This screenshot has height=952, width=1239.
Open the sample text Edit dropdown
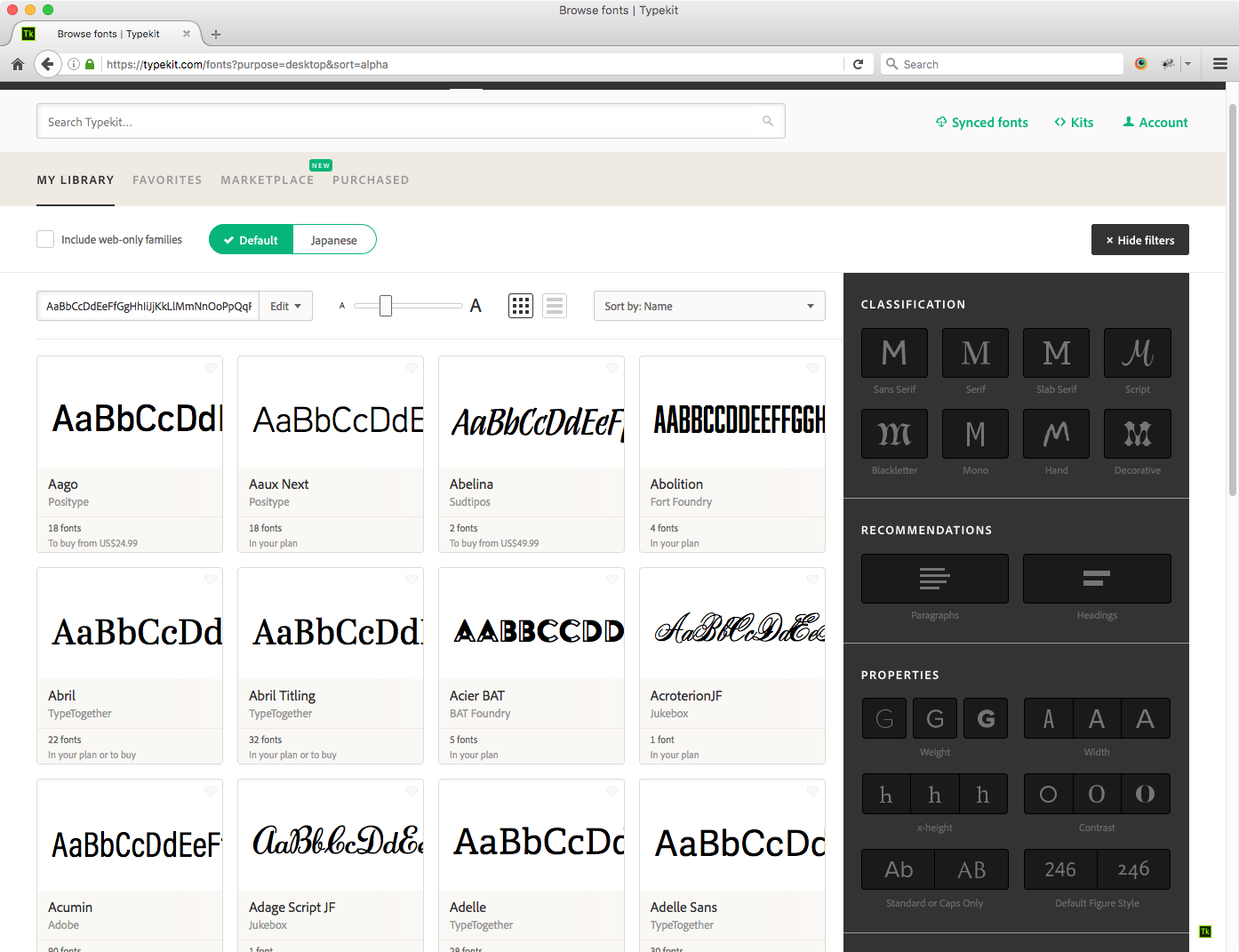click(285, 306)
